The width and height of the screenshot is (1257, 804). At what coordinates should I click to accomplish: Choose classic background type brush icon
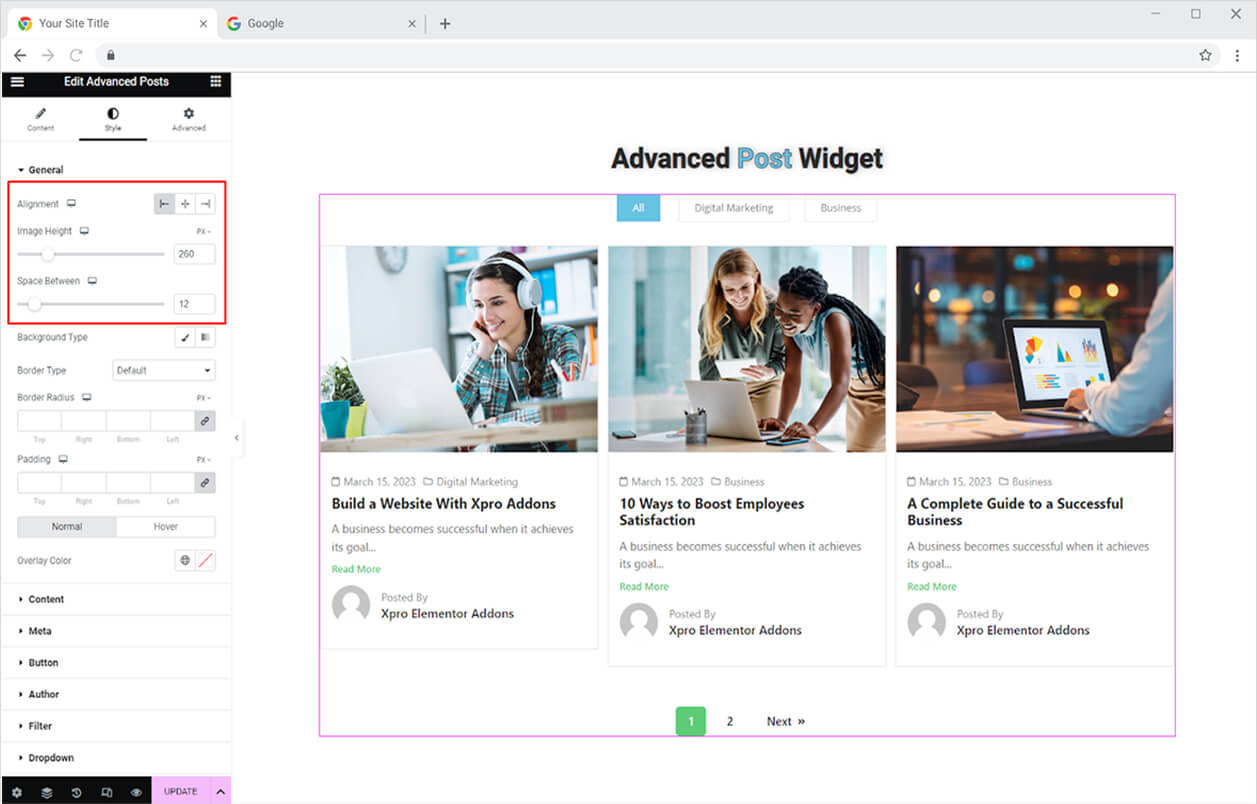click(186, 338)
